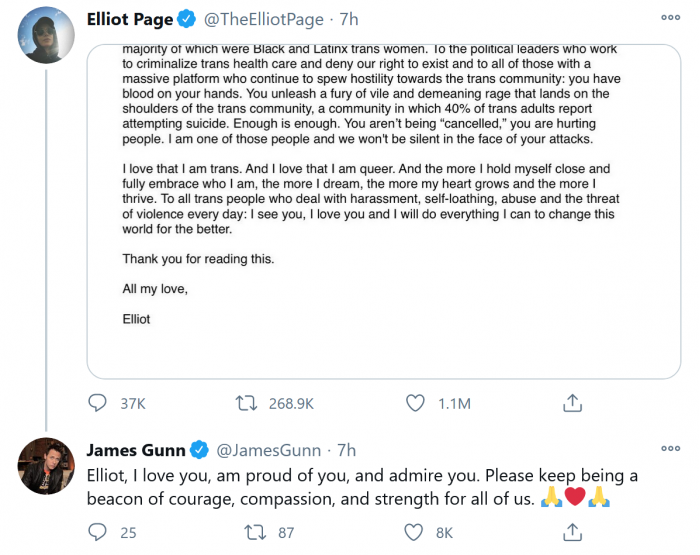Click James Gunn's avatar picture

tap(46, 466)
